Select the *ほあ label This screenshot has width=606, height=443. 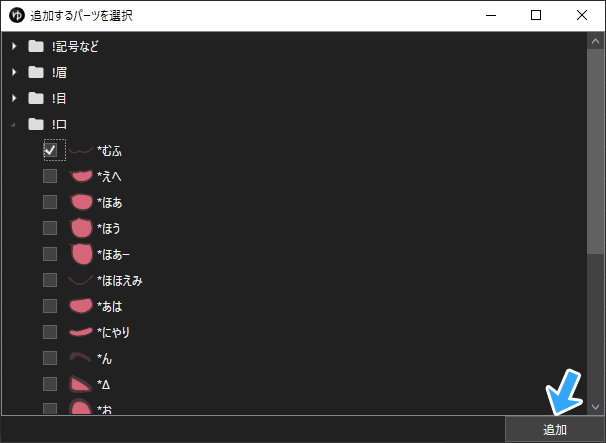click(x=109, y=203)
